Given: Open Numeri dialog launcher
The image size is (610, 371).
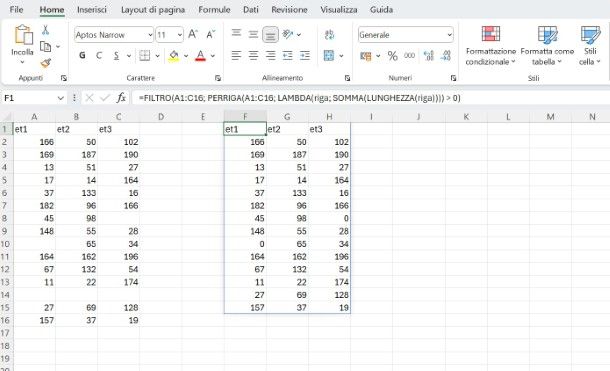Looking at the screenshot, I should click(453, 78).
